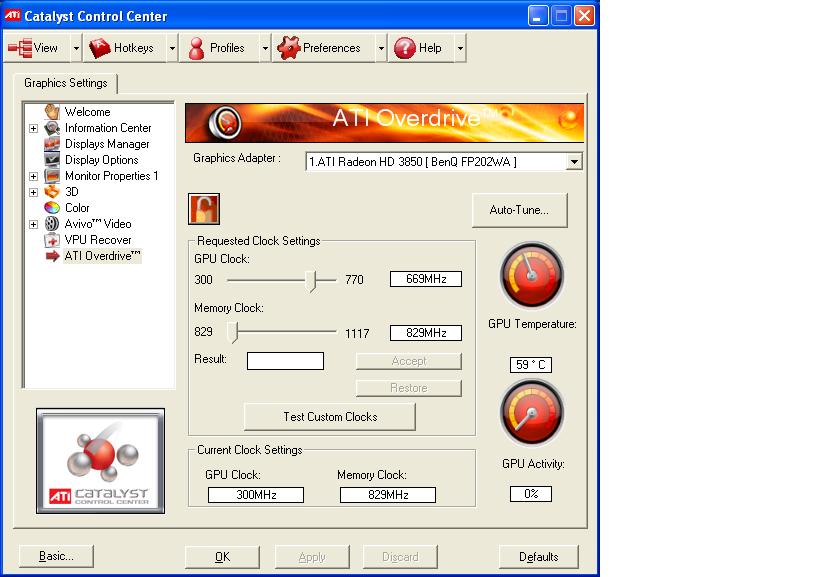Click the Monitor Properties 1 icon
The image size is (840, 577).
click(x=52, y=176)
